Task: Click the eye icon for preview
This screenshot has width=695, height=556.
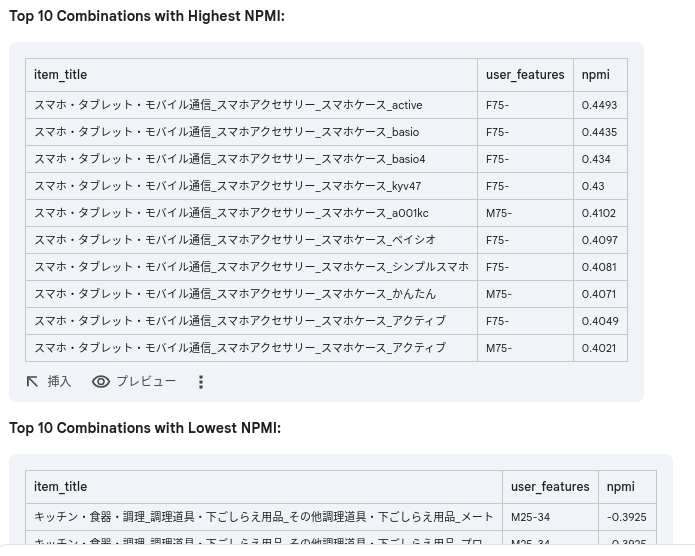Action: click(101, 382)
